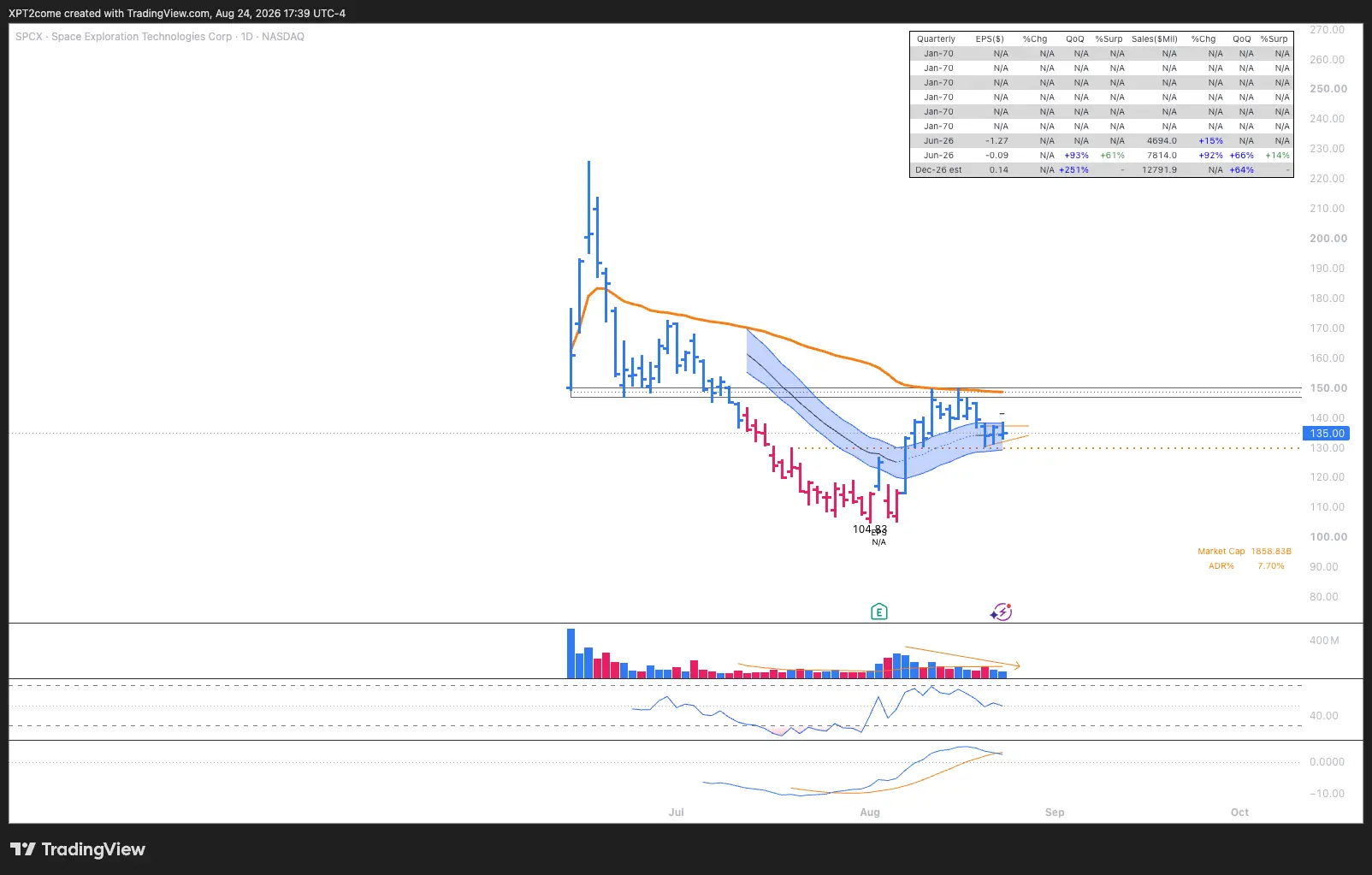Select the SPCX symbol title on the chart

(x=160, y=37)
